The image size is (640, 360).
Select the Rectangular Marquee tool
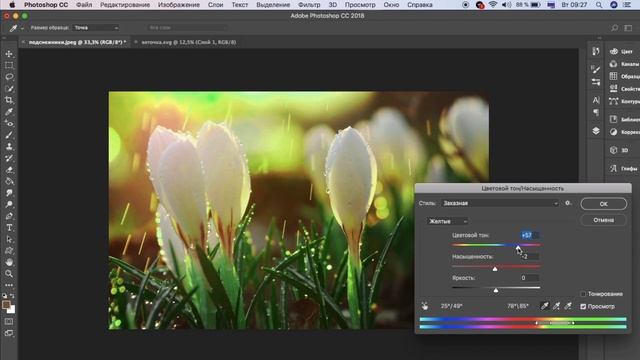point(9,65)
